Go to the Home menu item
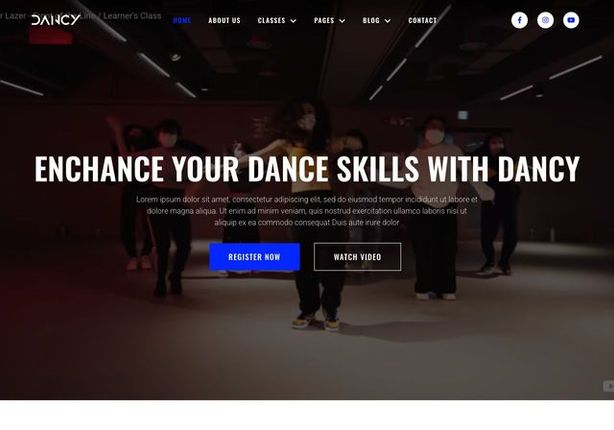The image size is (614, 430). [x=182, y=20]
